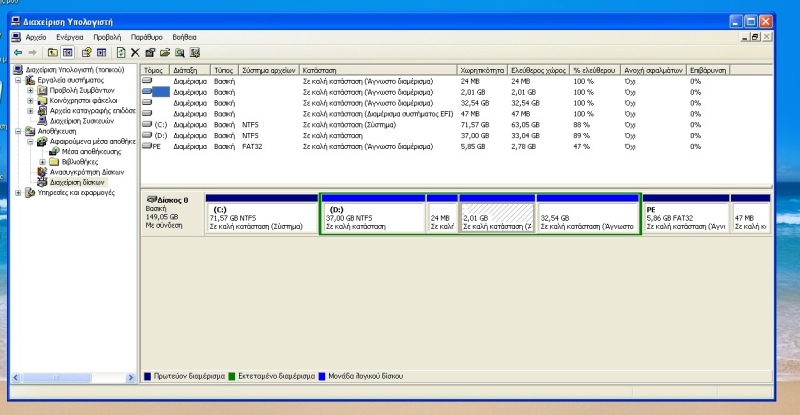Select the Βιβλιοθήκες tree item
Image resolution: width=800 pixels, height=415 pixels.
80,162
